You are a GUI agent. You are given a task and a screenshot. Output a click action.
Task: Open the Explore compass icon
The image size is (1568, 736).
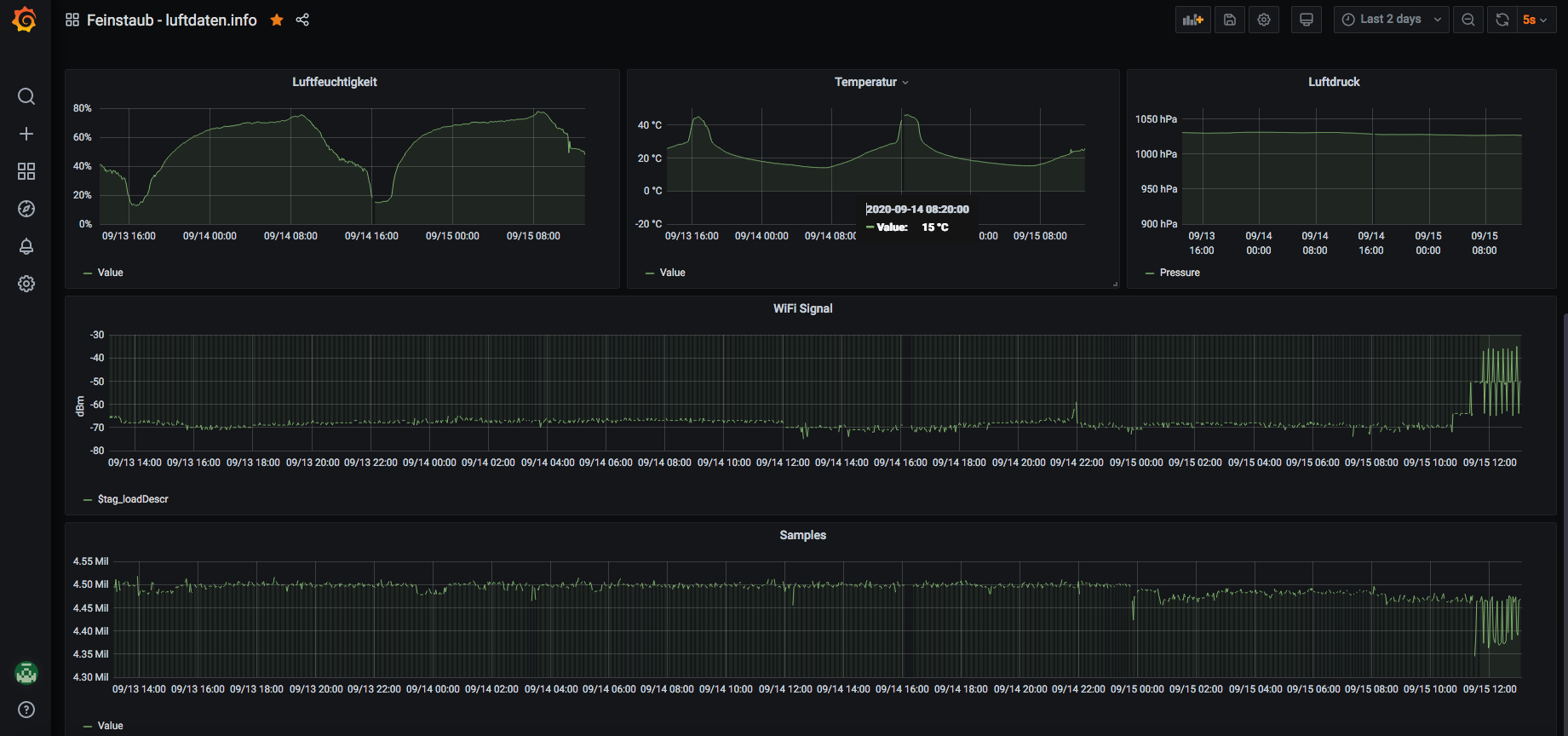tap(26, 209)
